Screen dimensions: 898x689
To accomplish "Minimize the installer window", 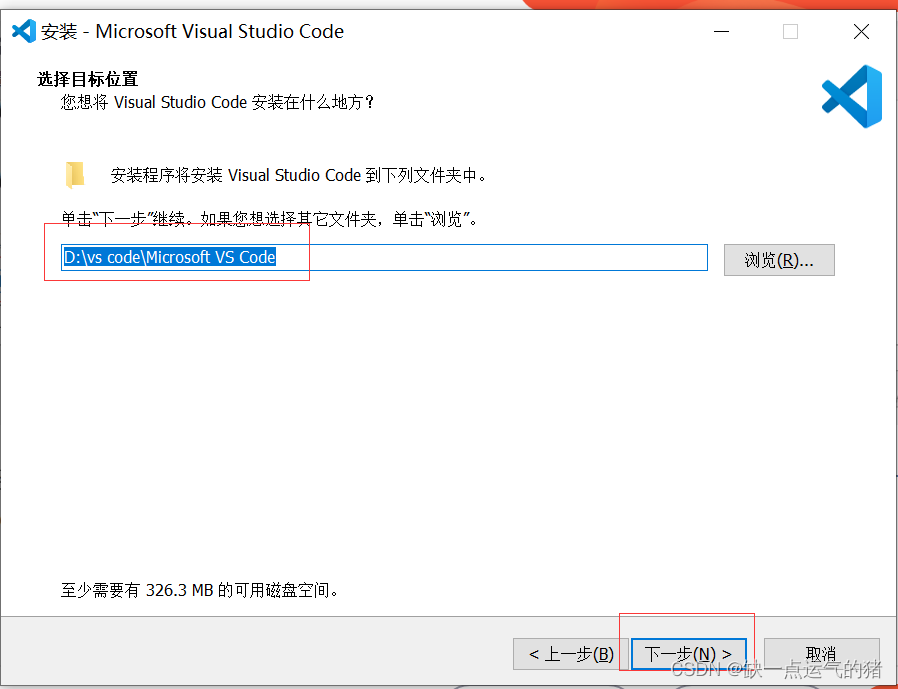I will point(722,32).
